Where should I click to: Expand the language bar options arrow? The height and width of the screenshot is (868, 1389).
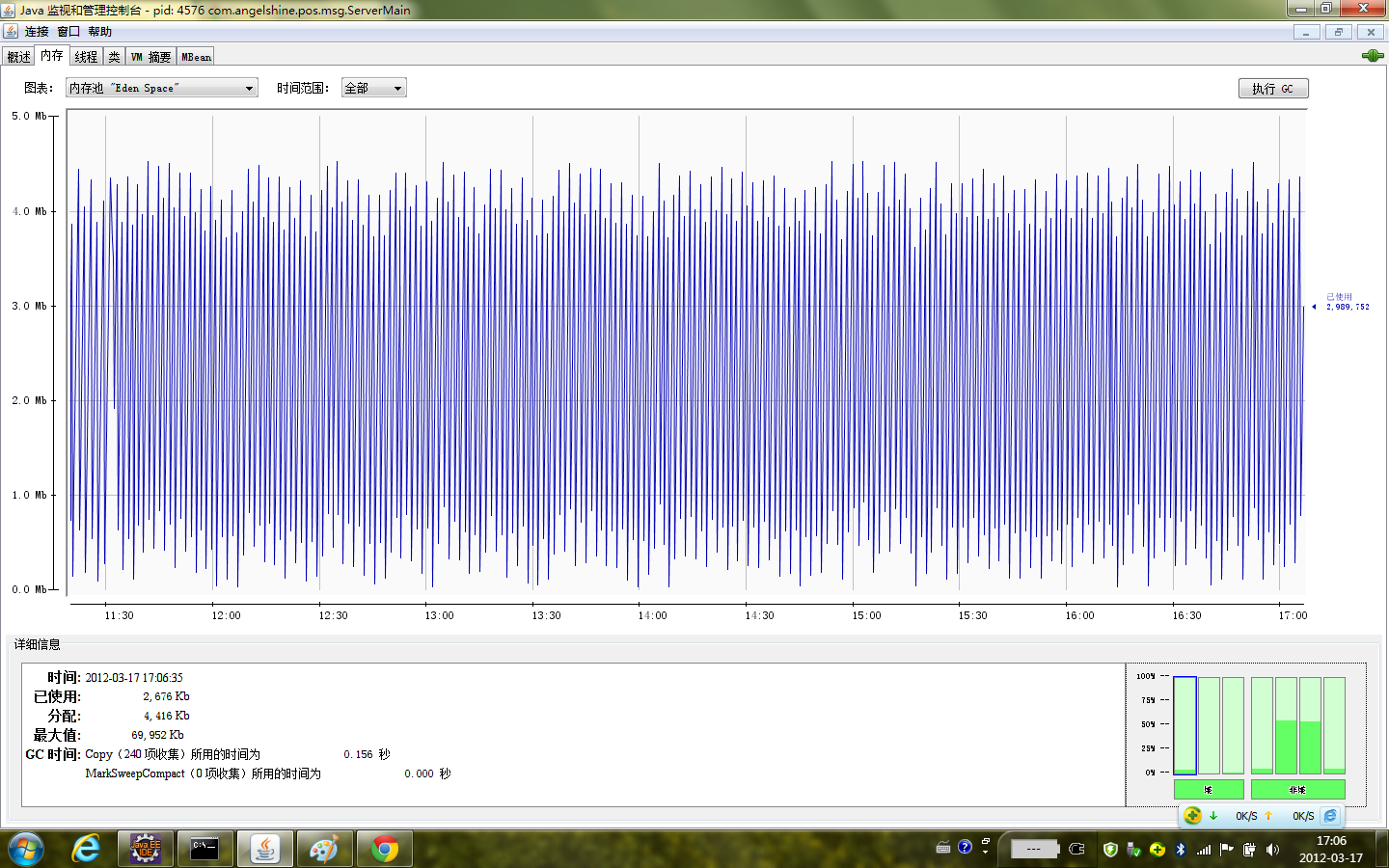(985, 853)
